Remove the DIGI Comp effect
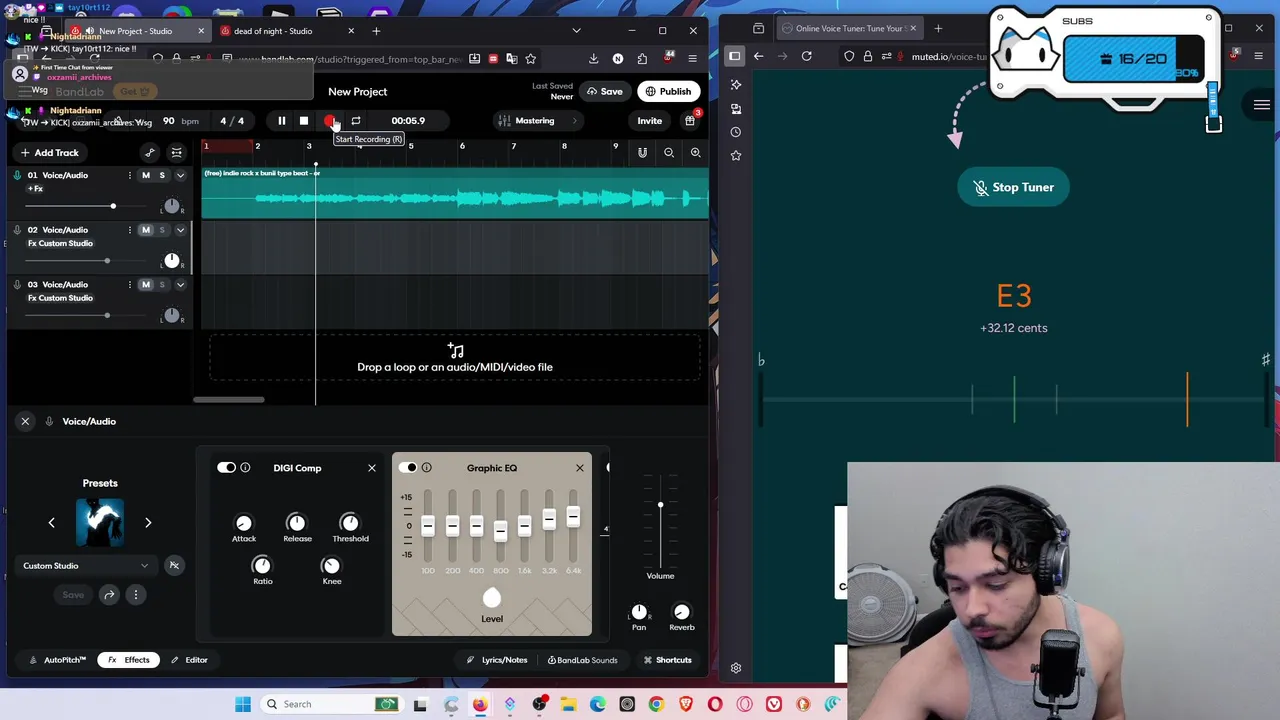Viewport: 1280px width, 720px height. [372, 468]
